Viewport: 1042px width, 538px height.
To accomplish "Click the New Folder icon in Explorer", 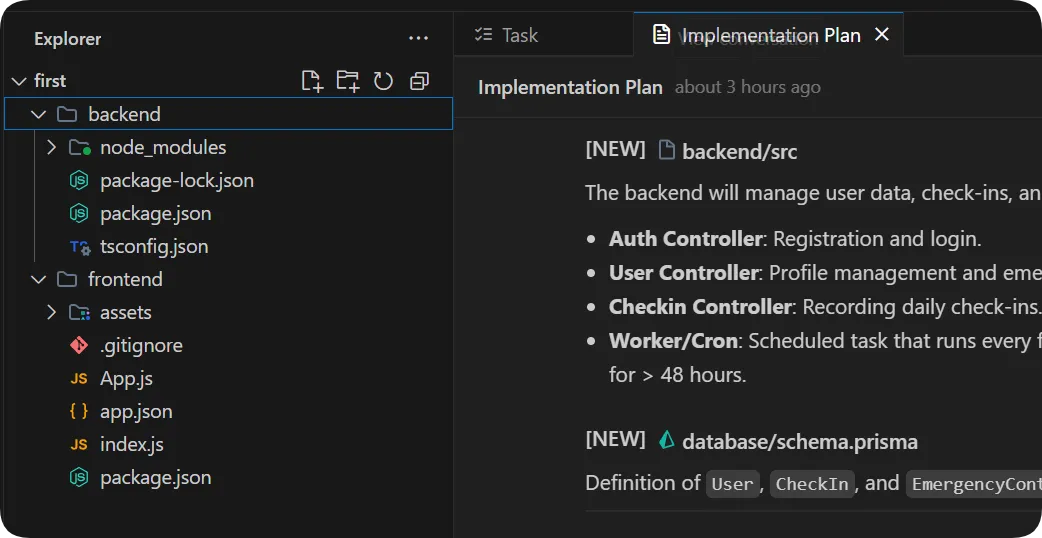I will 347,81.
